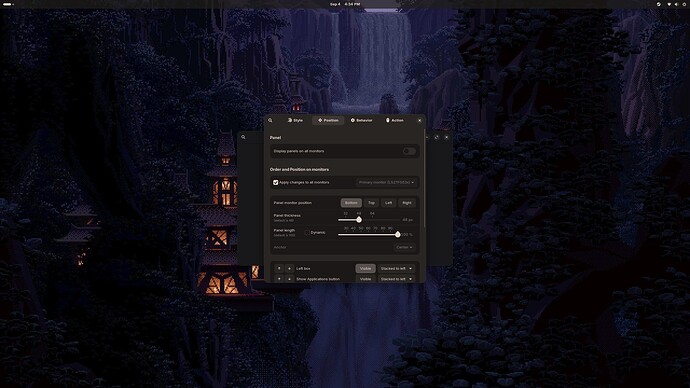Image resolution: width=690 pixels, height=388 pixels.
Task: Set panel position to Left
Action: [x=388, y=203]
